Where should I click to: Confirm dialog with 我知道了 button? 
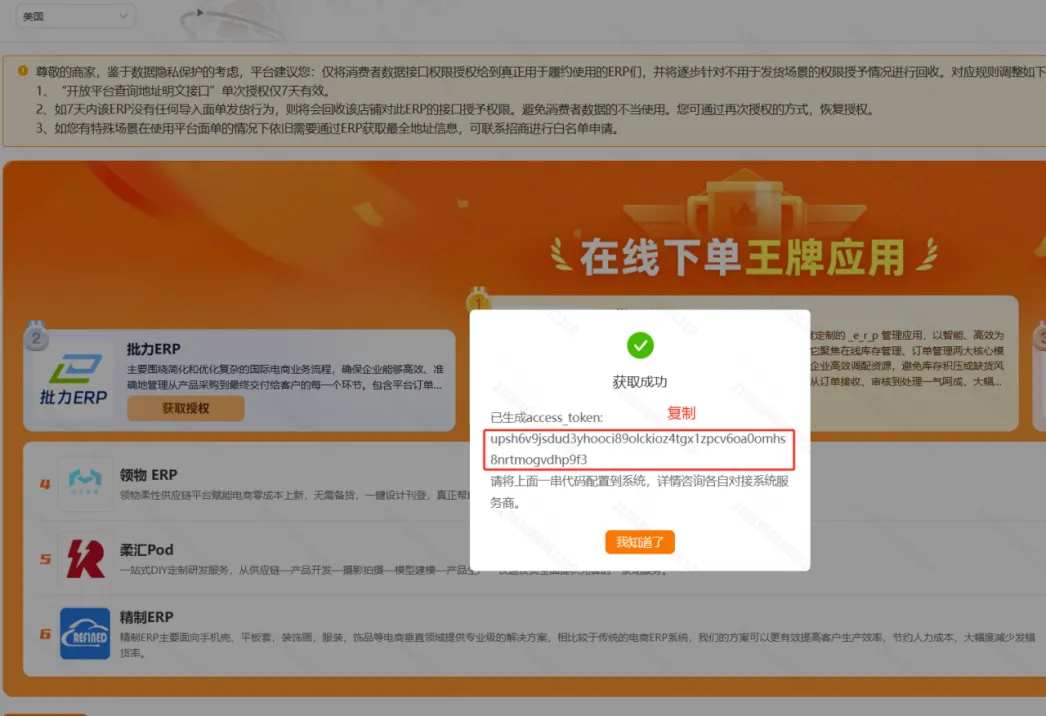tap(640, 542)
